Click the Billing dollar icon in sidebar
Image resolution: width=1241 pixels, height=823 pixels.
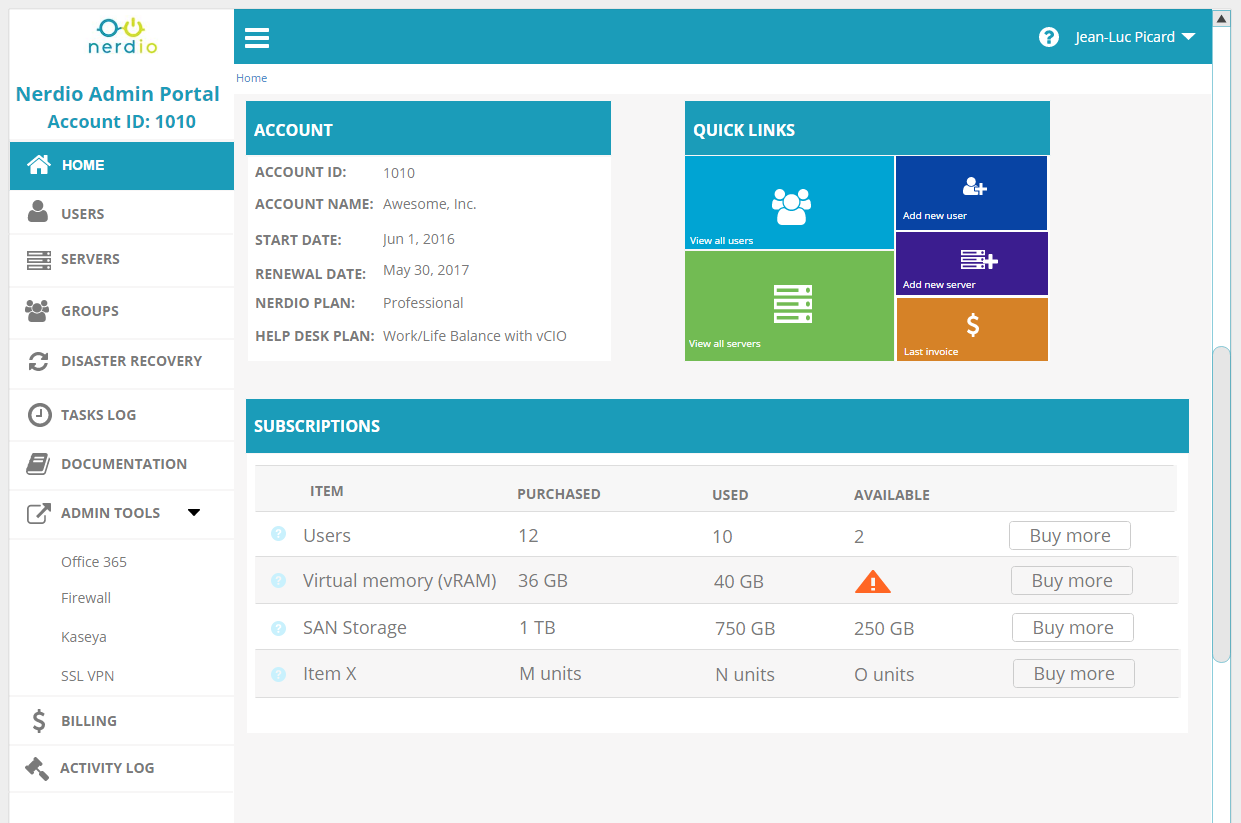click(x=39, y=721)
